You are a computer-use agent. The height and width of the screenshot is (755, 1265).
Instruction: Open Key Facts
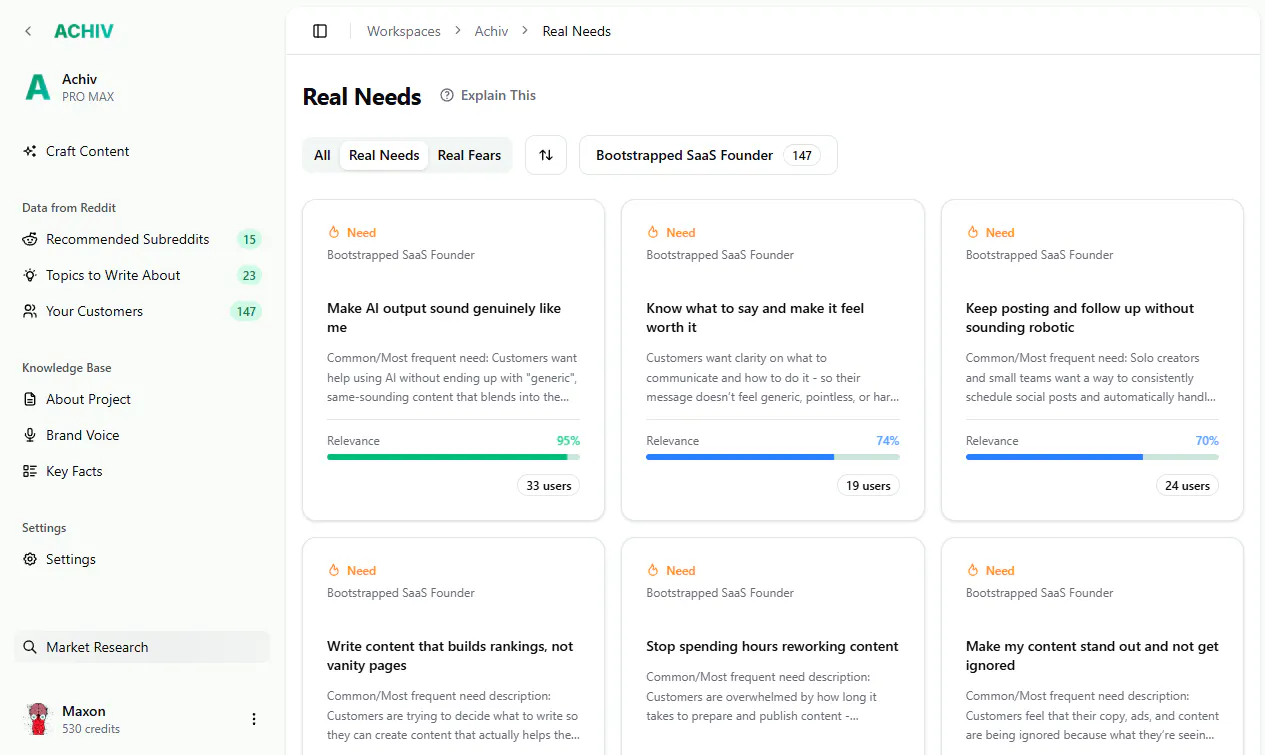pyautogui.click(x=142, y=471)
